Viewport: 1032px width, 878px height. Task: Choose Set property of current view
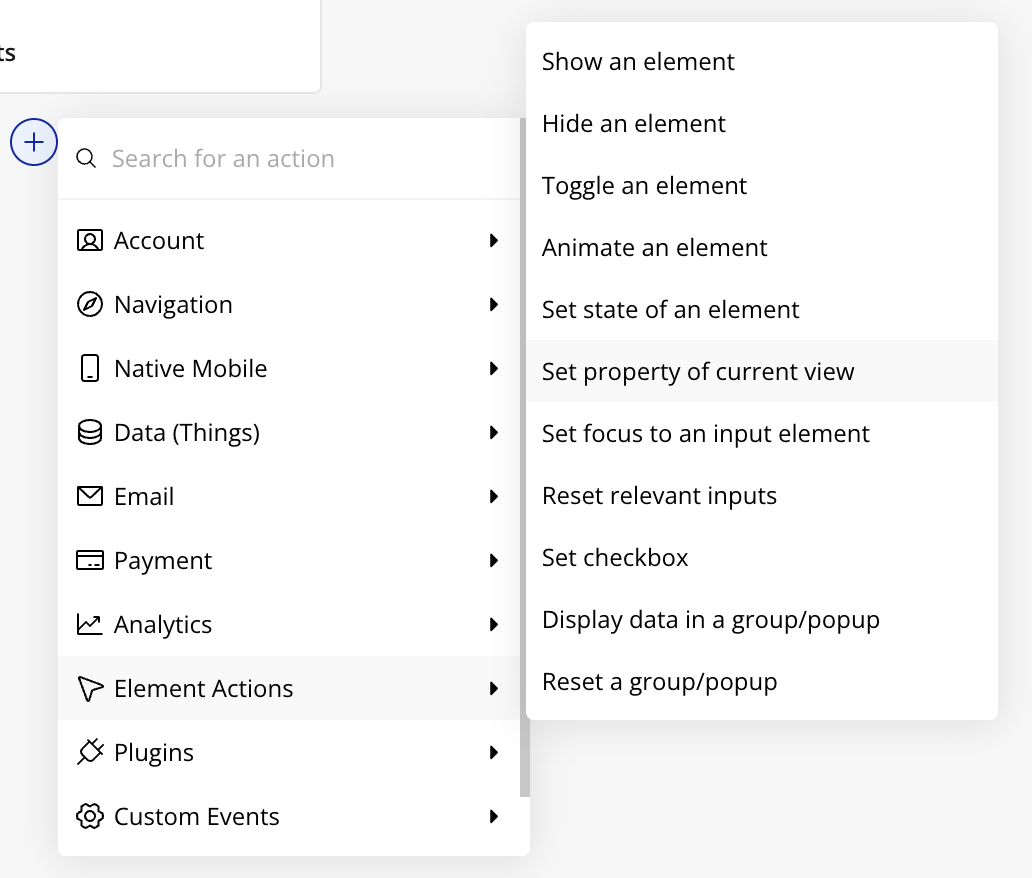tap(762, 371)
